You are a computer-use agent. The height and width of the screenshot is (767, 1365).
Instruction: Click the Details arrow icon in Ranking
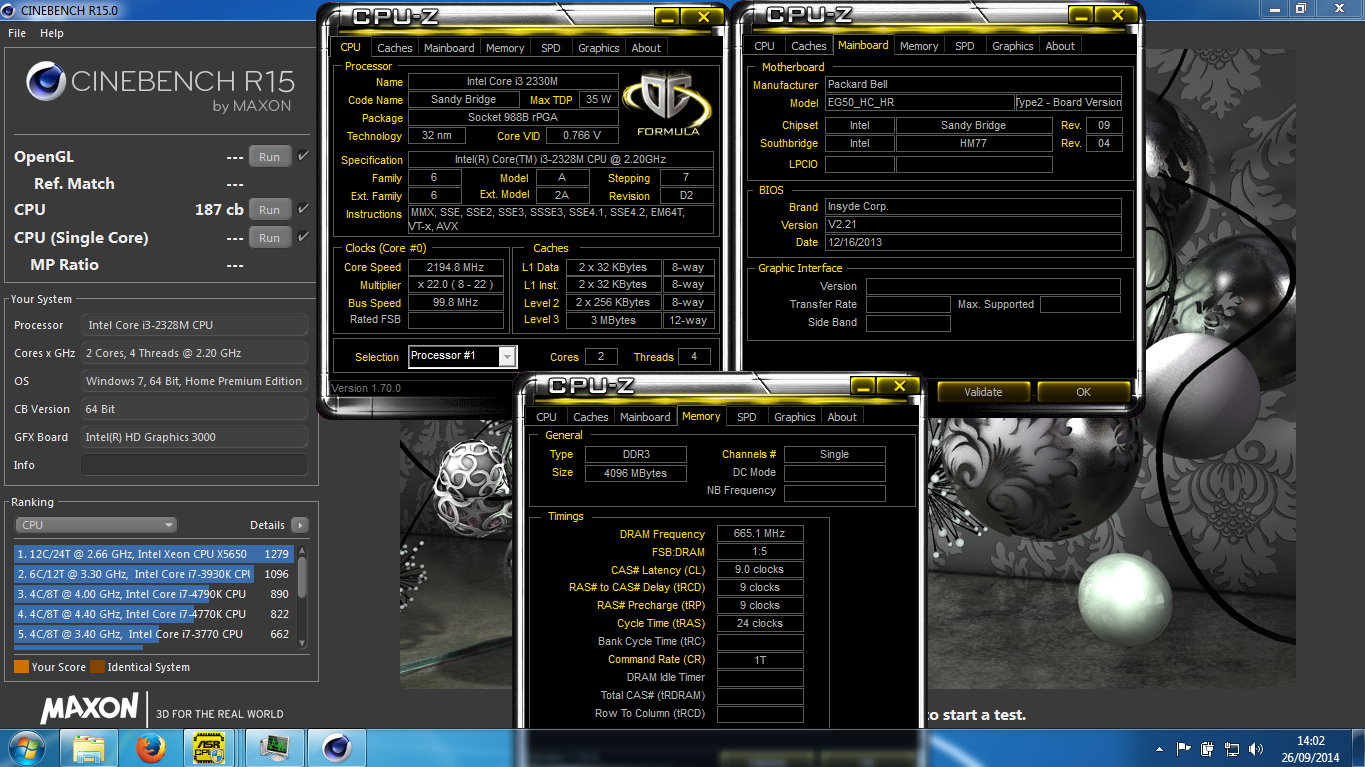click(299, 525)
